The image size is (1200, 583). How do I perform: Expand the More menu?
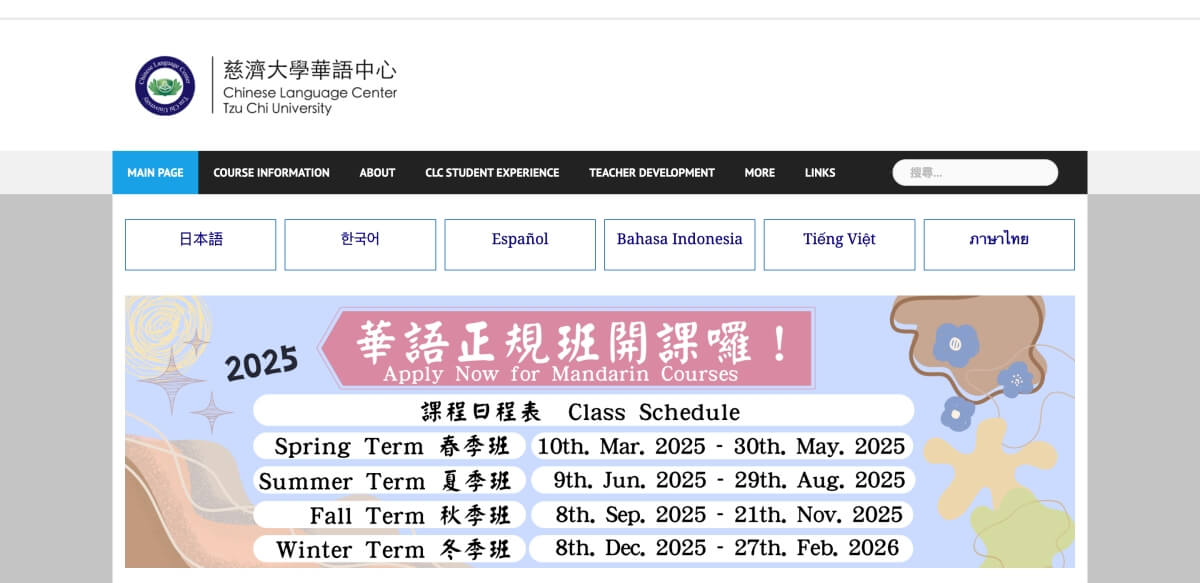point(759,173)
